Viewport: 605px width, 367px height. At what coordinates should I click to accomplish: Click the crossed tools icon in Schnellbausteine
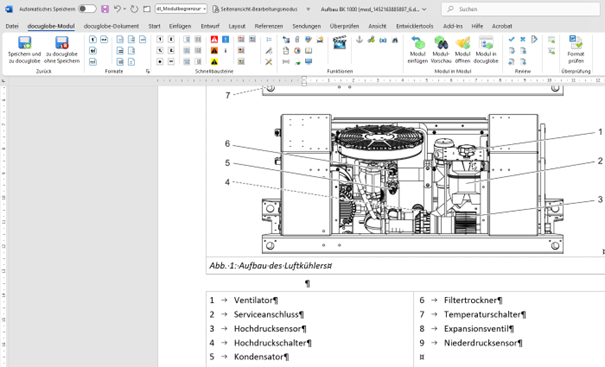coord(269,62)
